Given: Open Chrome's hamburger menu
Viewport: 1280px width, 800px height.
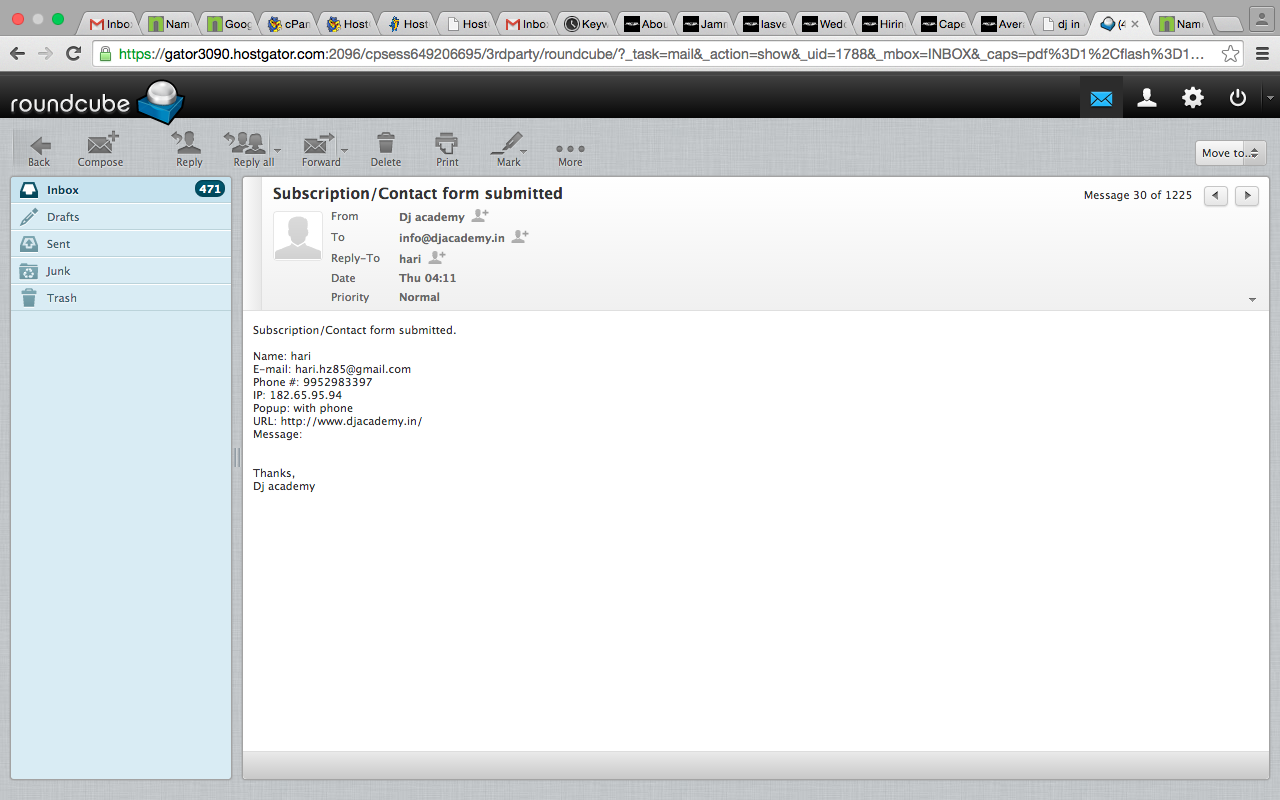Looking at the screenshot, I should 1261,53.
